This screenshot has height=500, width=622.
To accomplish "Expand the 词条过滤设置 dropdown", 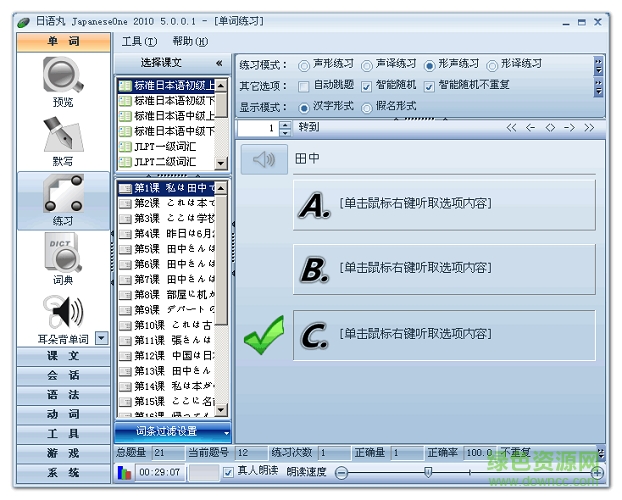I will 227,433.
